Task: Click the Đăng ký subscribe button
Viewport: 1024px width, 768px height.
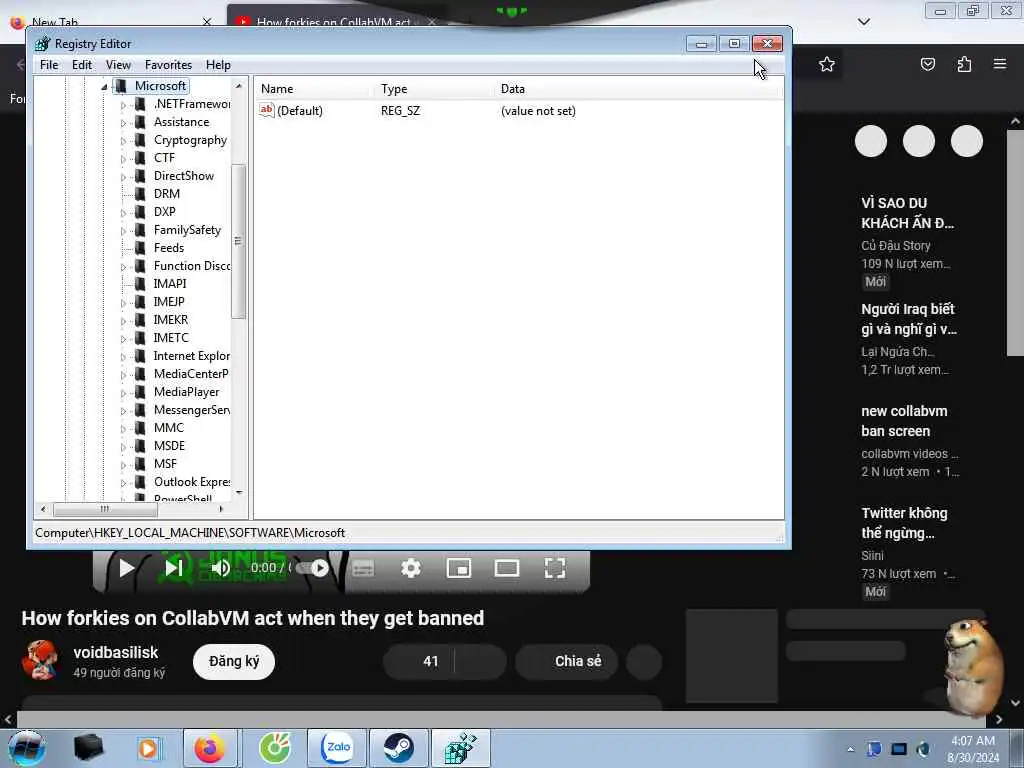Action: [234, 661]
